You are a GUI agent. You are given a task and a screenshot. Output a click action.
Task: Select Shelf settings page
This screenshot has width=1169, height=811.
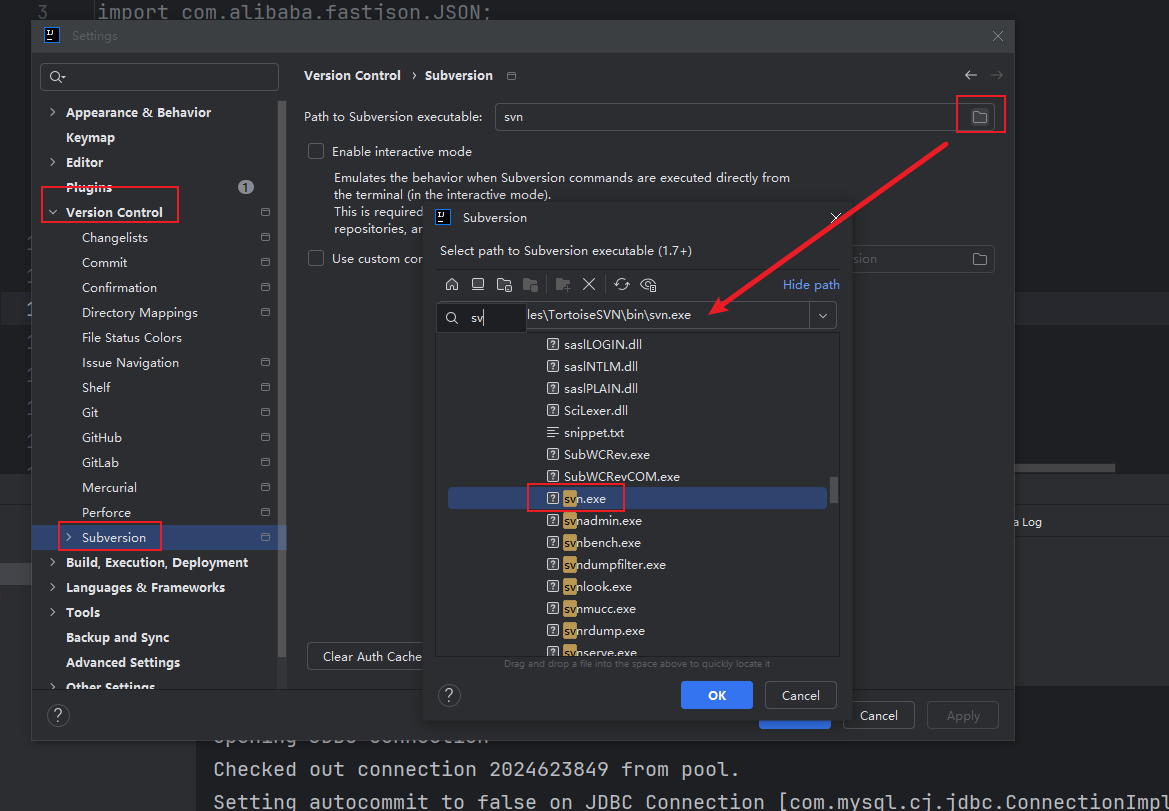pyautogui.click(x=96, y=388)
